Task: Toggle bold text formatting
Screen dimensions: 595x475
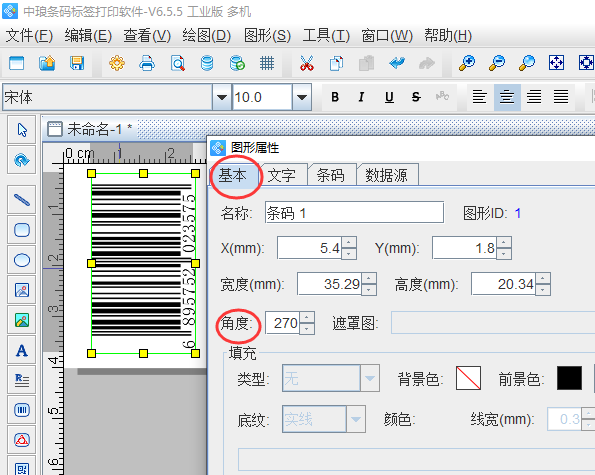Action: point(335,97)
